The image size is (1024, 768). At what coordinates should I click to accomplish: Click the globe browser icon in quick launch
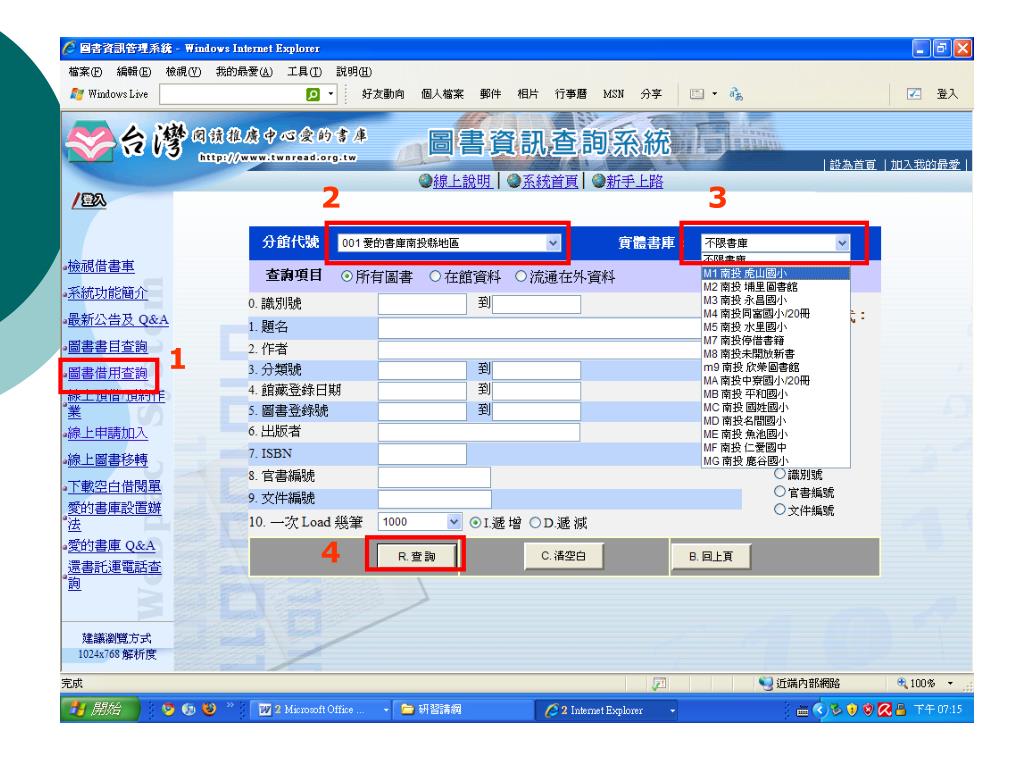click(x=189, y=709)
